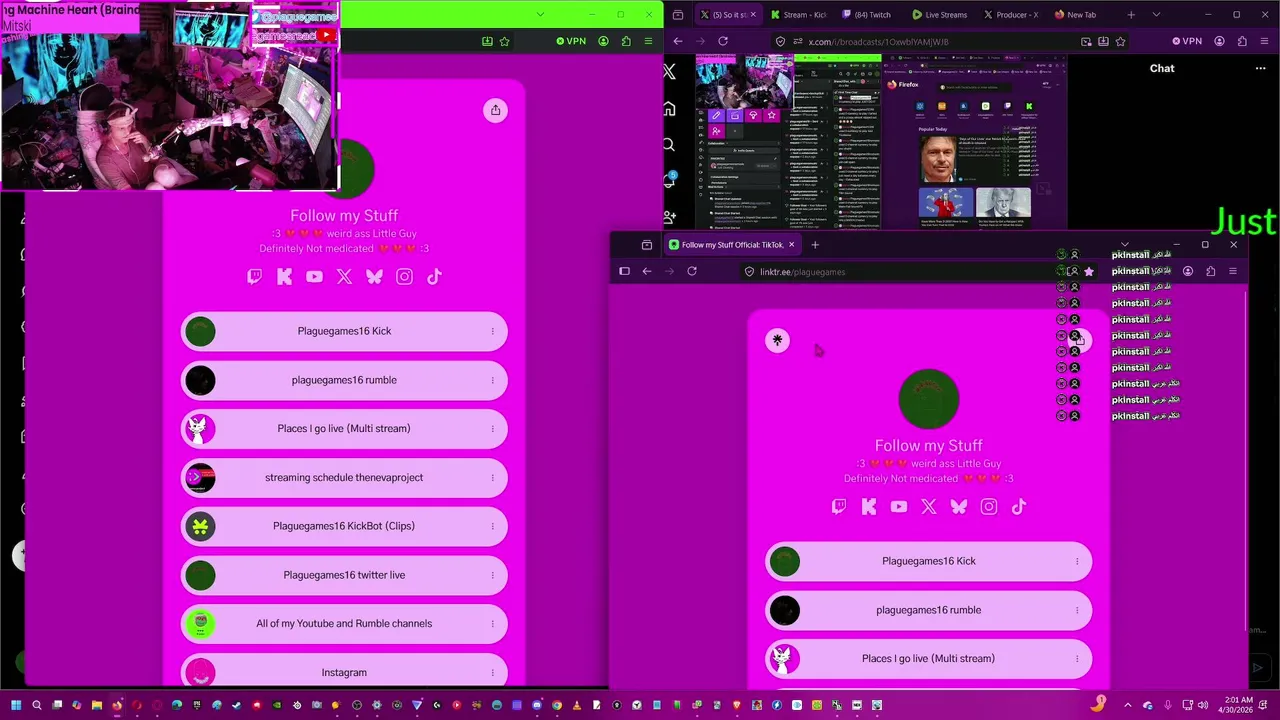The width and height of the screenshot is (1280, 720).
Task: Open Instagram link button in left window
Action: [344, 672]
